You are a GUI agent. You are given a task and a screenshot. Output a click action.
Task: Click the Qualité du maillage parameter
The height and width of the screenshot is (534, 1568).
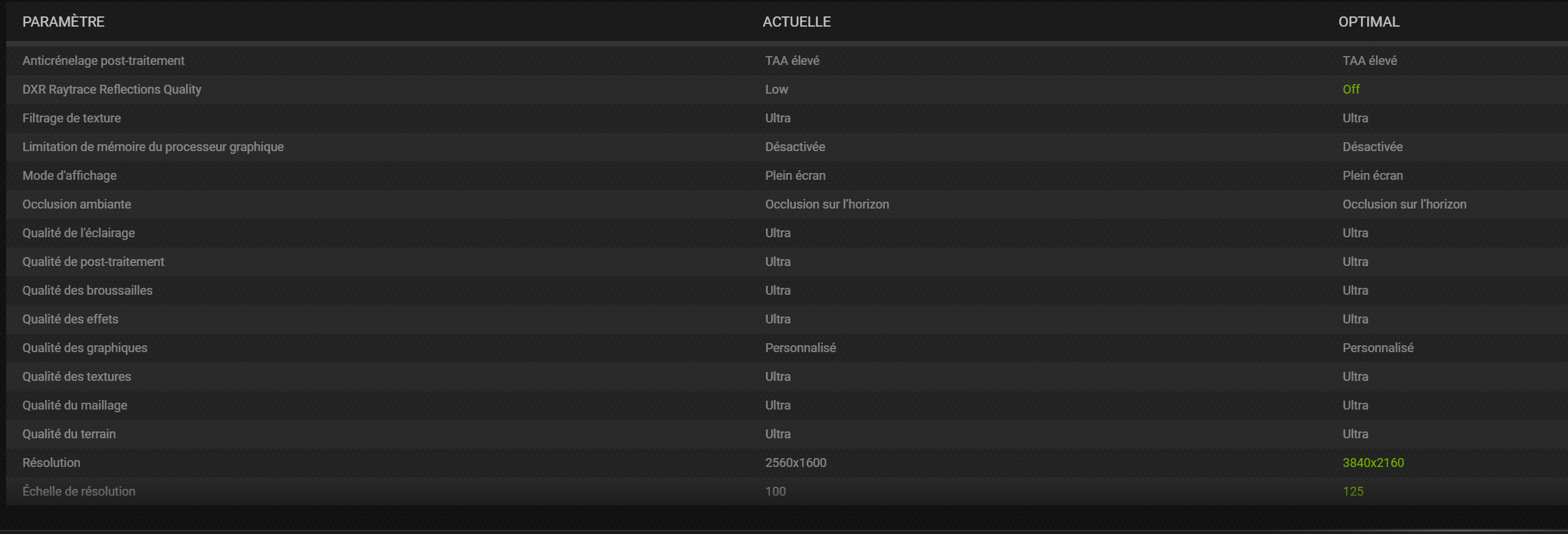(x=74, y=405)
